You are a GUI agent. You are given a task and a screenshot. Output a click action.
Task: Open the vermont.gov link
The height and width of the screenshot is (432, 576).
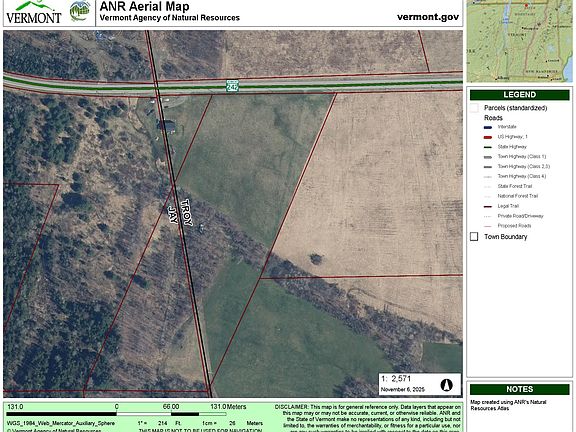point(428,17)
